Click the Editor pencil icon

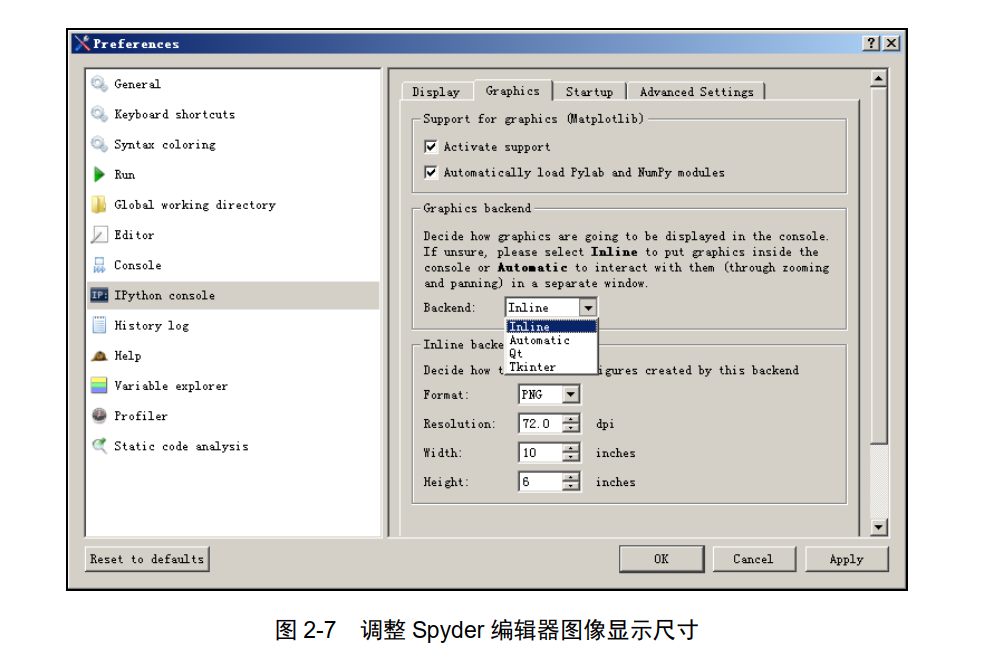[99, 234]
